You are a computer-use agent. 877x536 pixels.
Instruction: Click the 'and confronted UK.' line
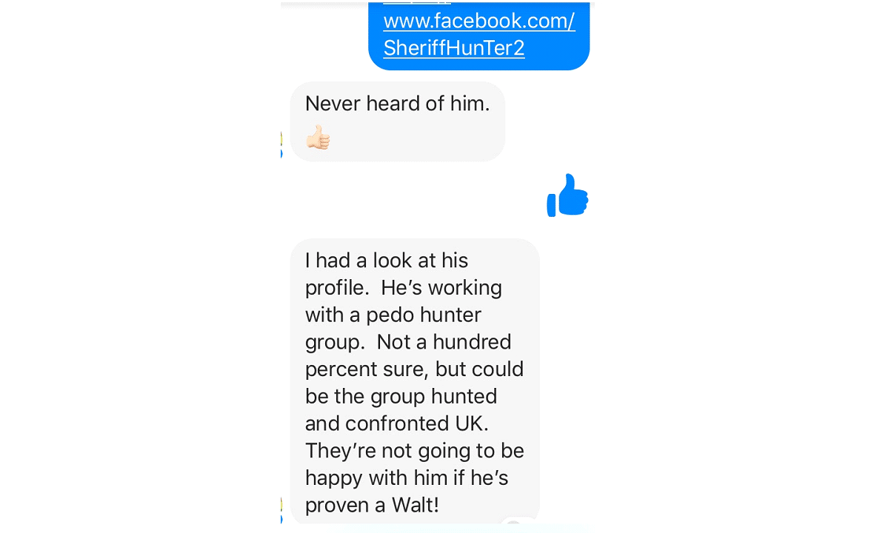tap(397, 424)
